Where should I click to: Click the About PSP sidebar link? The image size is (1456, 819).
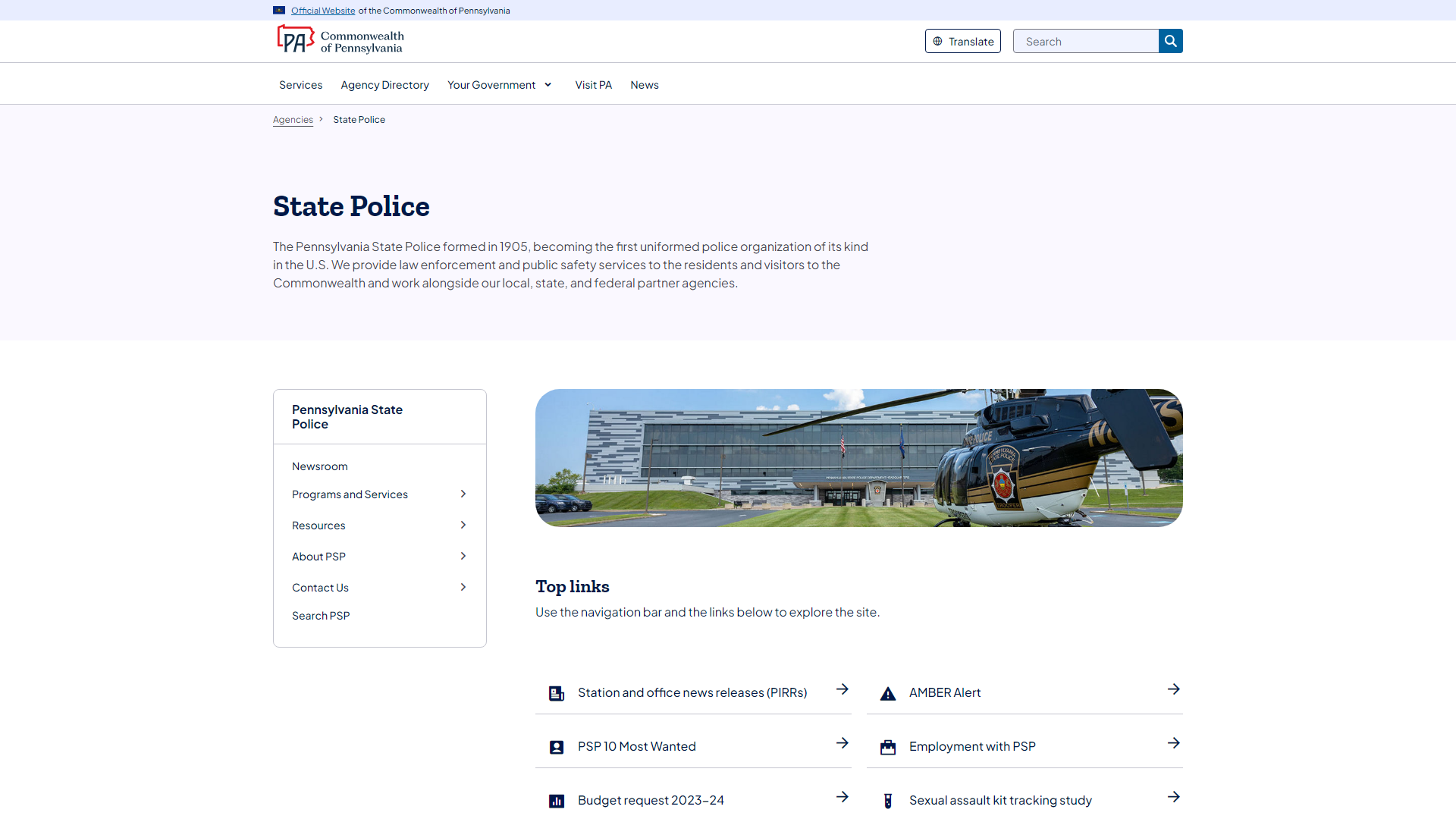pyautogui.click(x=318, y=557)
